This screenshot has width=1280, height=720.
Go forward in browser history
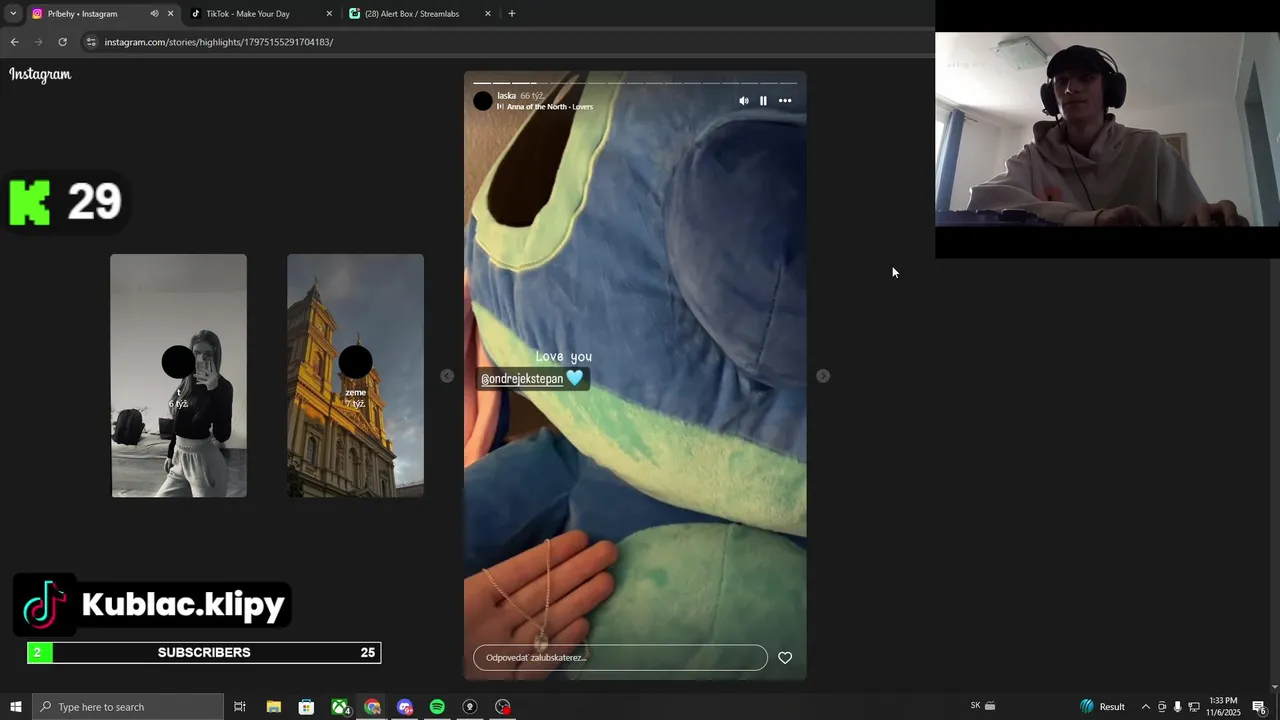click(38, 42)
